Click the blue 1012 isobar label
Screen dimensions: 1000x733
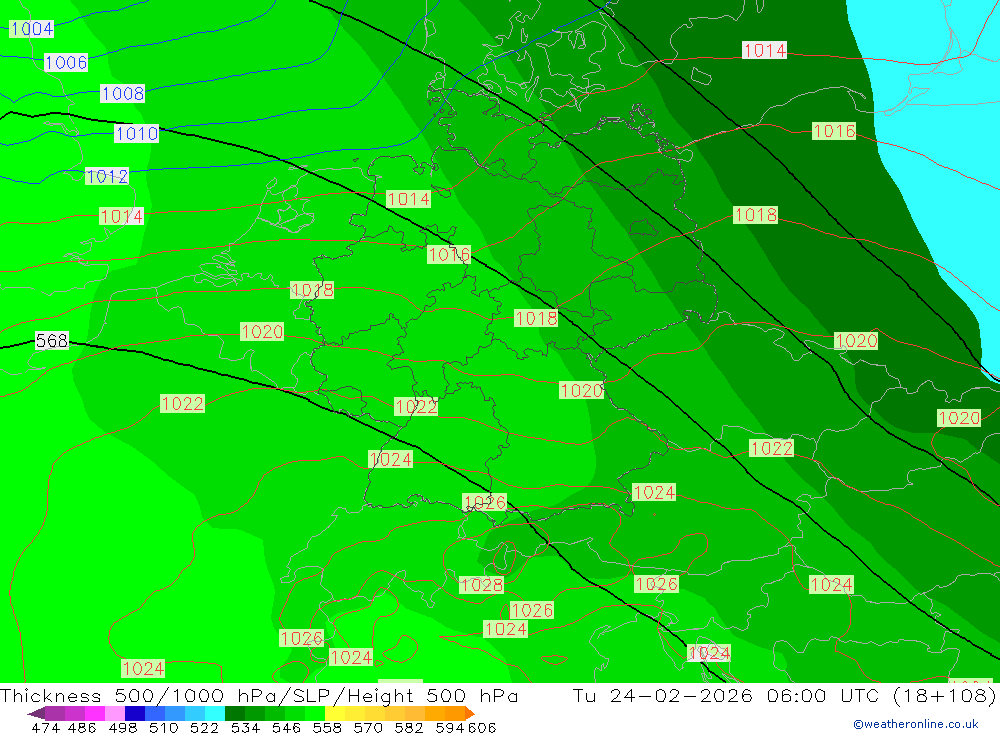(107, 176)
